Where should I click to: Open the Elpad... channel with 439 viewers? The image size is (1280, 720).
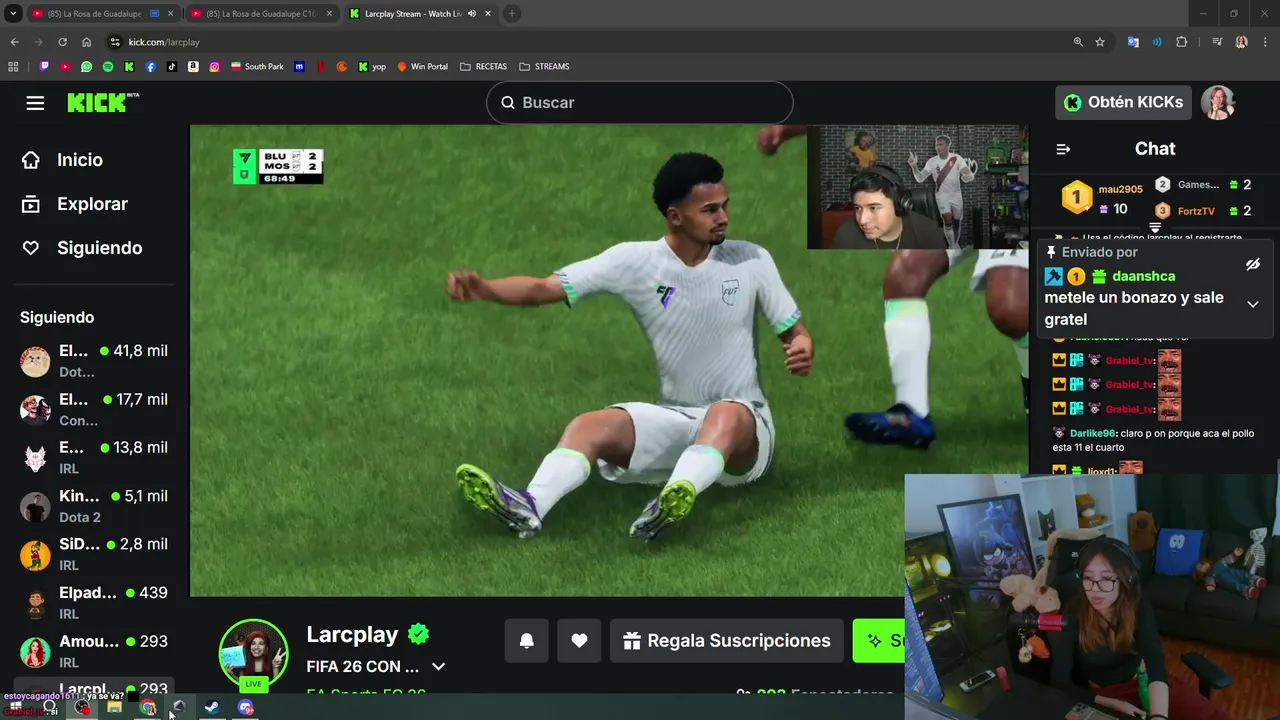(x=95, y=603)
